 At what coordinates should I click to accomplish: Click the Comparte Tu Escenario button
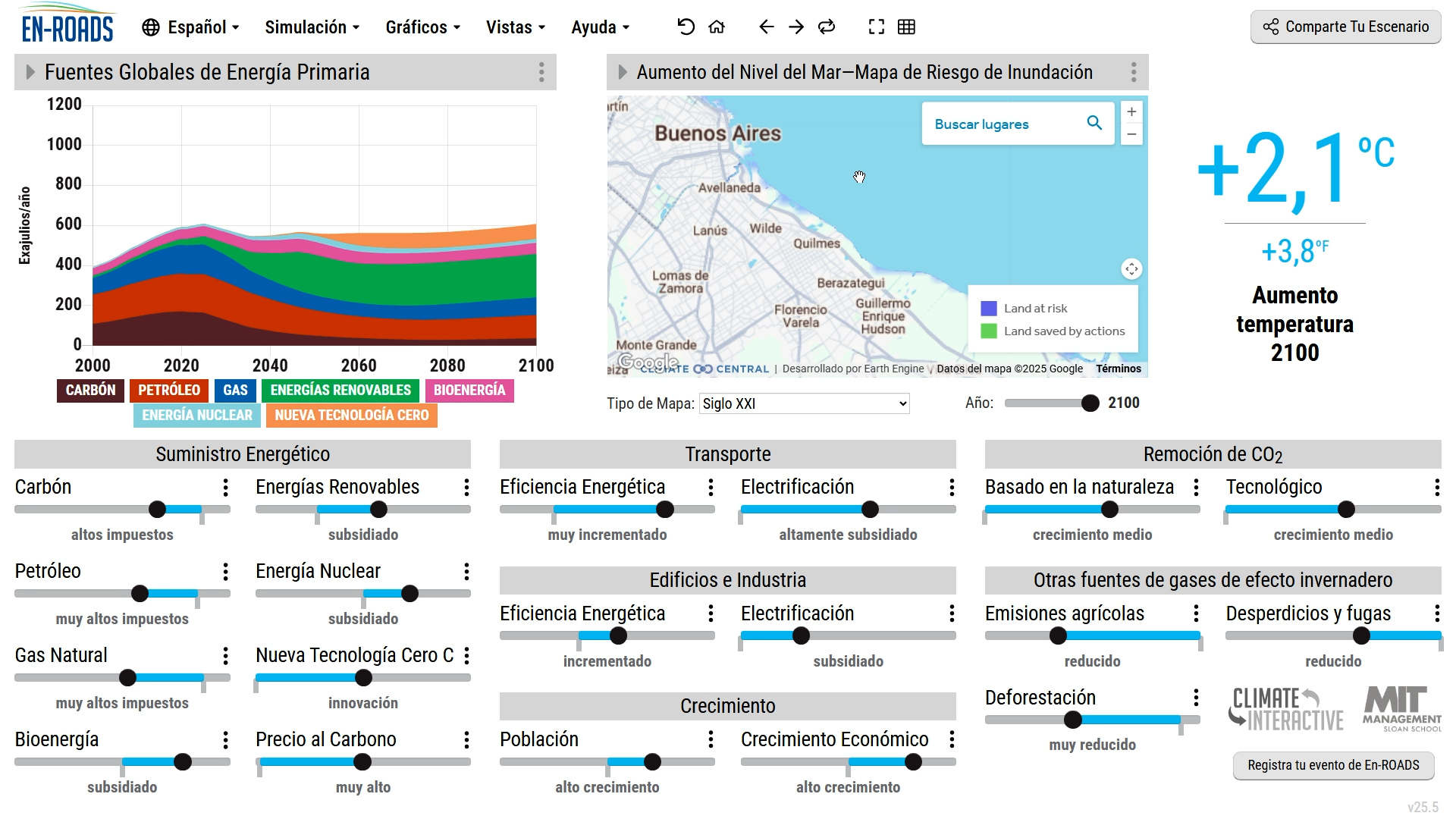[x=1345, y=27]
